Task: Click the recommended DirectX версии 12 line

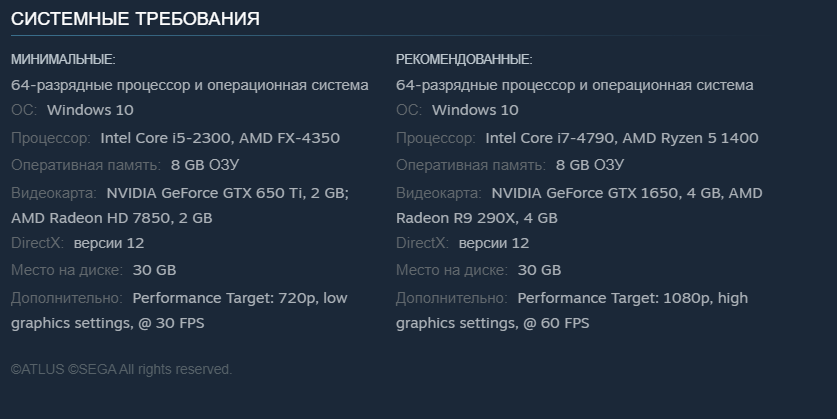Action: tap(463, 243)
